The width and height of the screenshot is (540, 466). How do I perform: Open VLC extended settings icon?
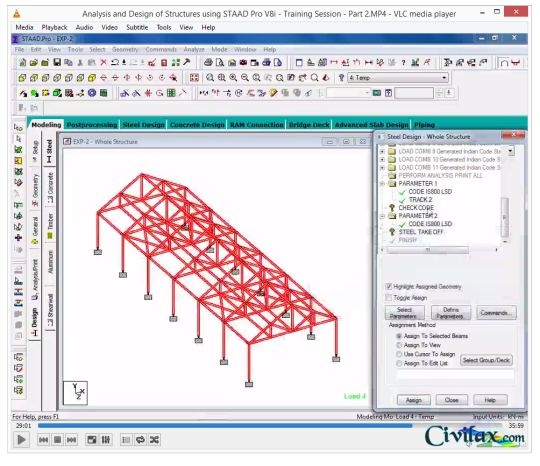tap(106, 440)
